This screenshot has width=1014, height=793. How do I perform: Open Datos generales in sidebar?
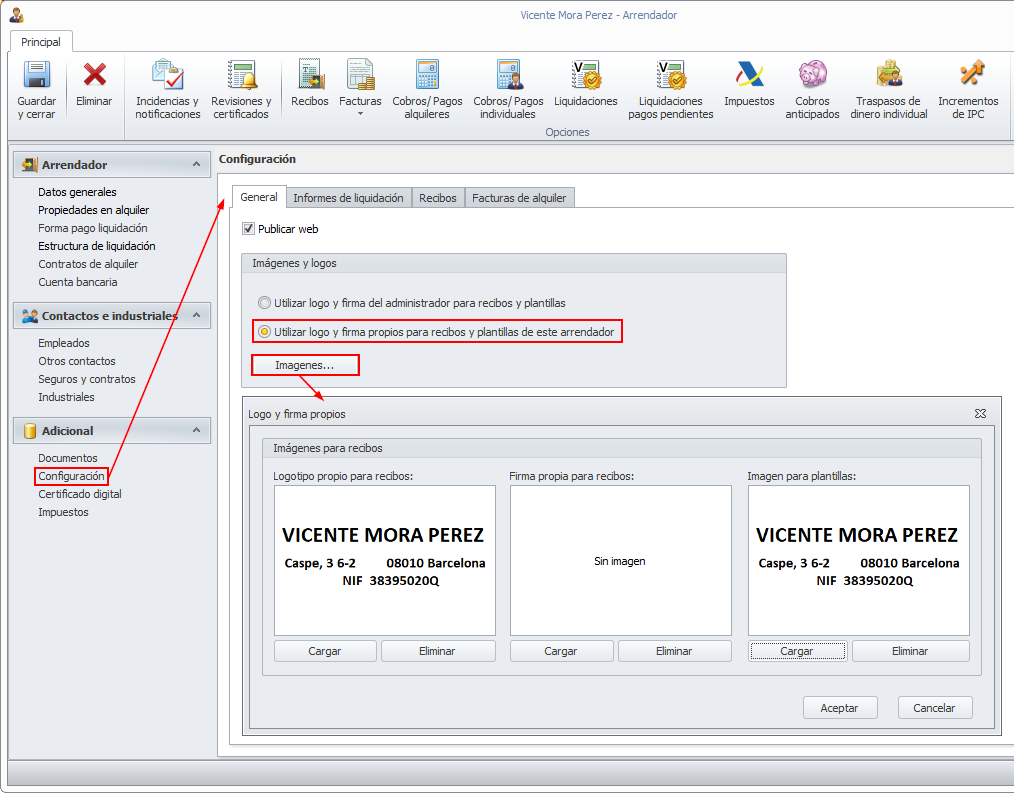point(77,192)
